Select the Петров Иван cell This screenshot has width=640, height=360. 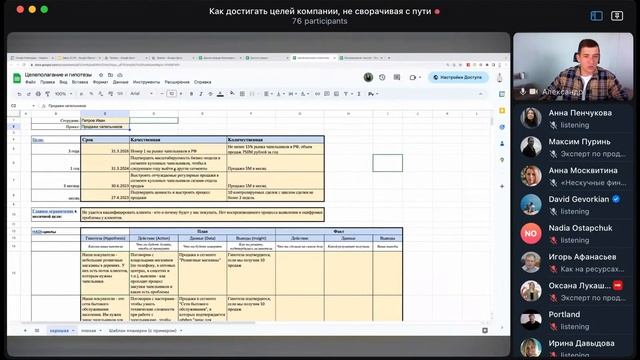105,120
